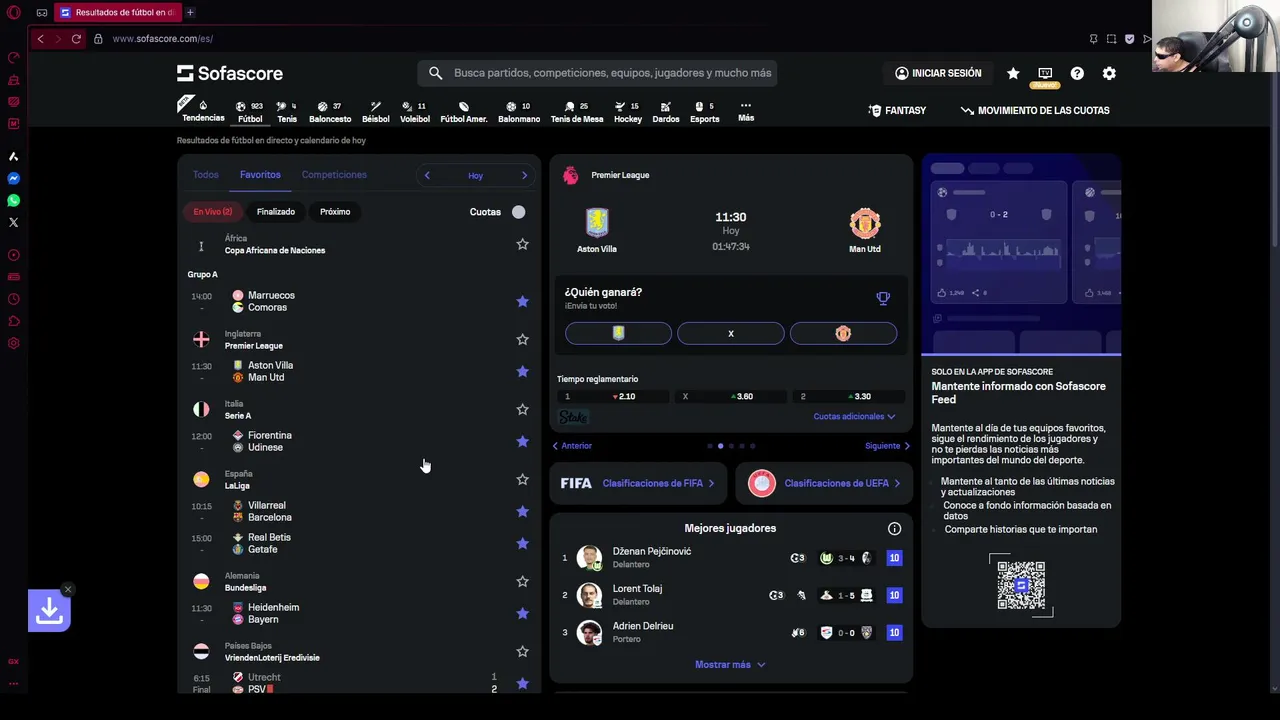Open the Hoy date picker
The image size is (1280, 720).
point(475,175)
